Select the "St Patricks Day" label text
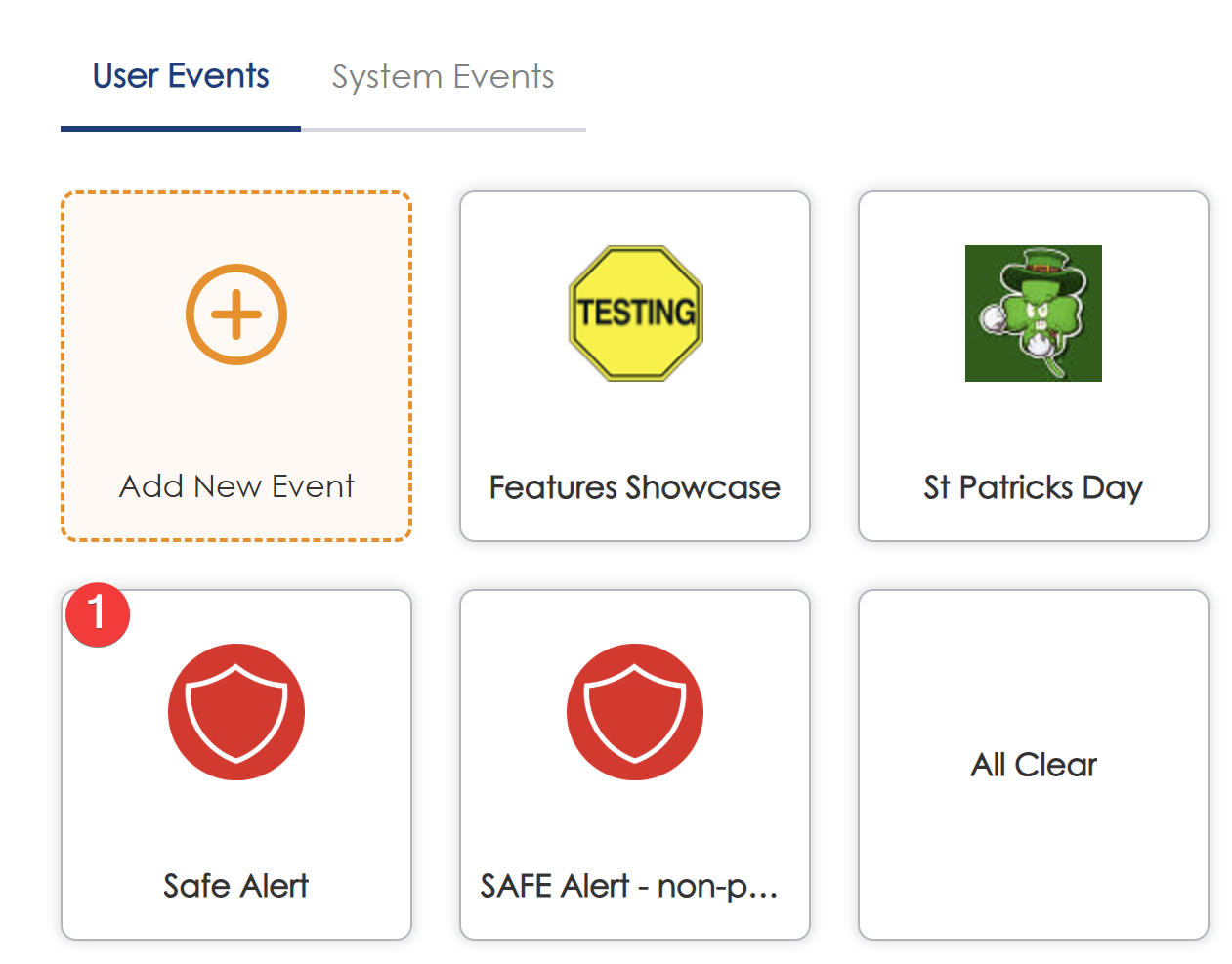This screenshot has width=1232, height=964. (1033, 487)
